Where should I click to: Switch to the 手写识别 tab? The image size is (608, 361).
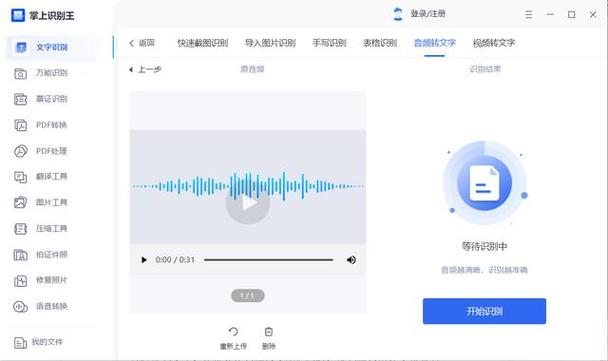coord(330,43)
